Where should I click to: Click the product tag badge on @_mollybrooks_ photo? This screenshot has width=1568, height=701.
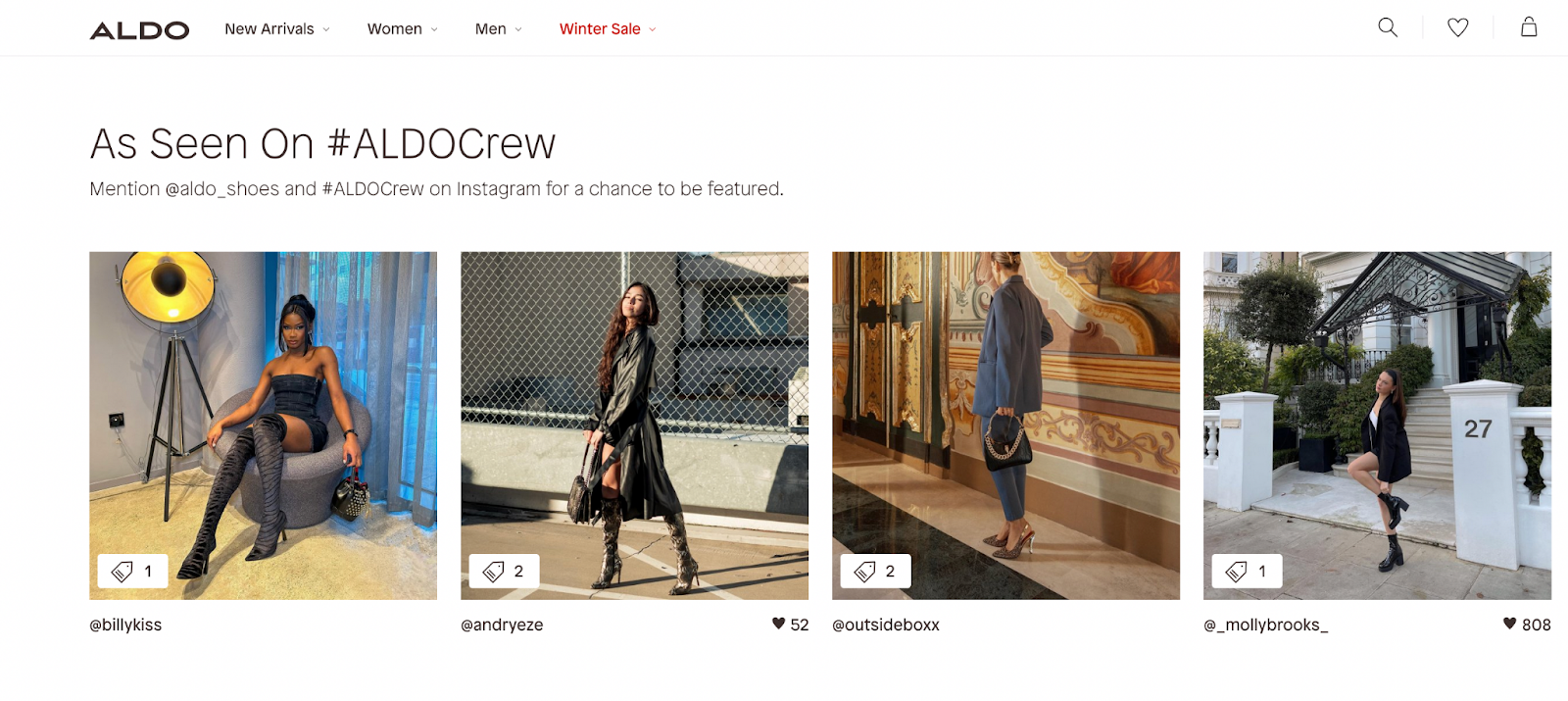tap(1247, 571)
